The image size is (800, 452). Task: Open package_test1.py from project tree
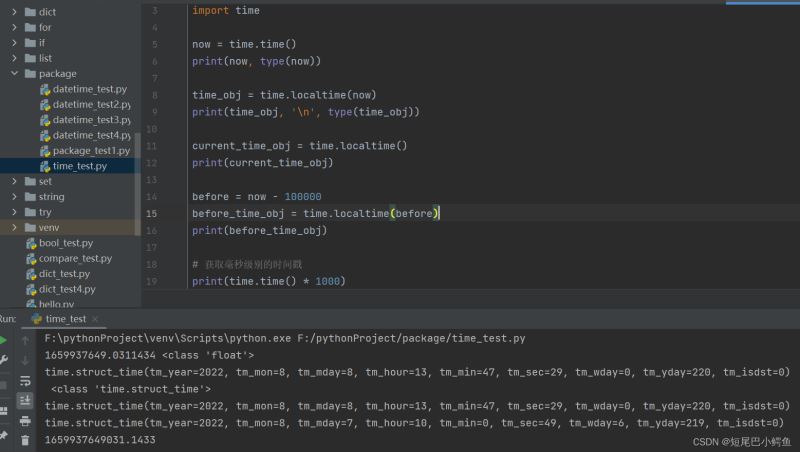[91, 151]
